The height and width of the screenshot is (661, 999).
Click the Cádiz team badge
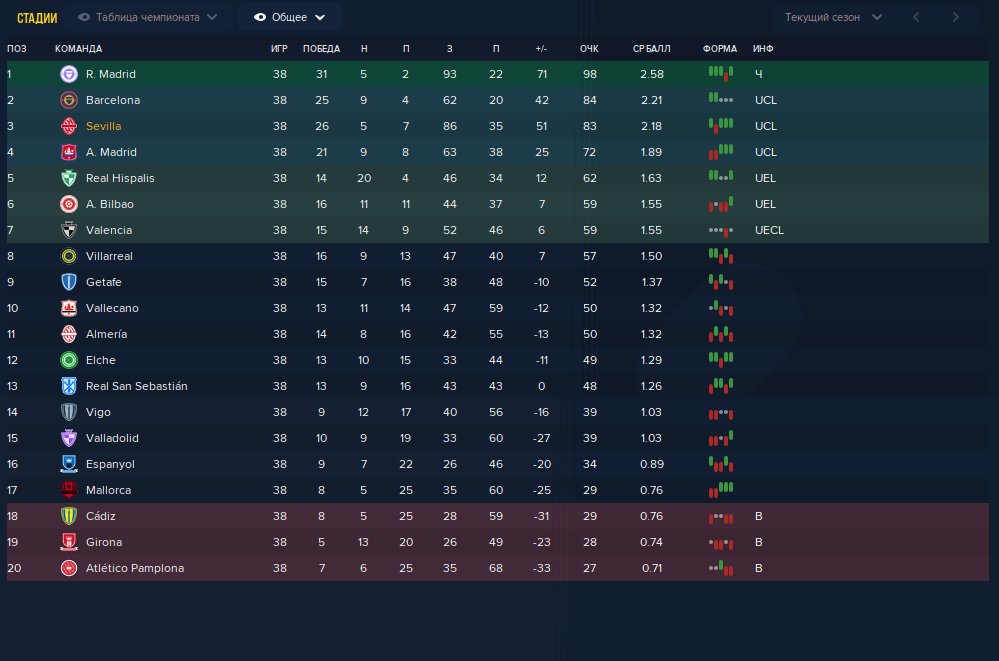click(68, 516)
